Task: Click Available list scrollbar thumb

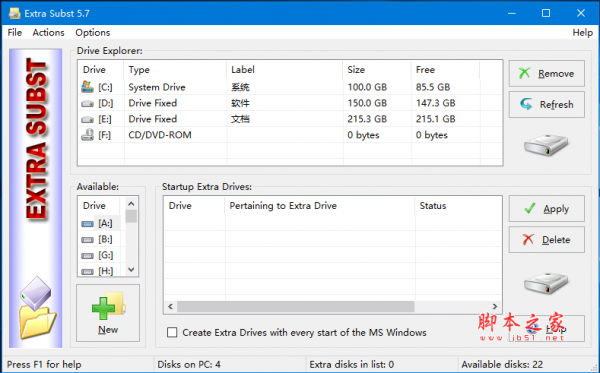Action: click(x=131, y=216)
